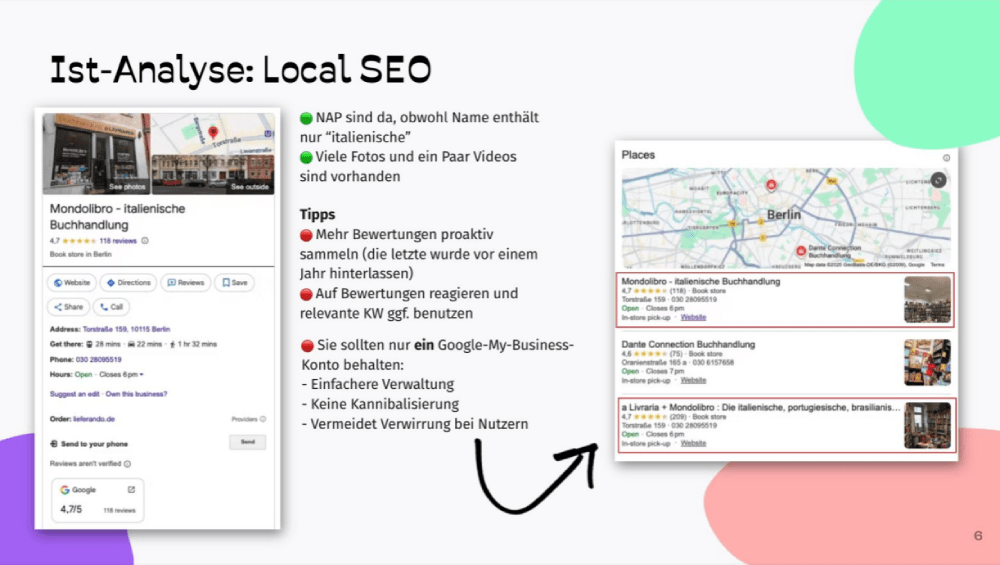Click the Providers info icon

[x=263, y=419]
